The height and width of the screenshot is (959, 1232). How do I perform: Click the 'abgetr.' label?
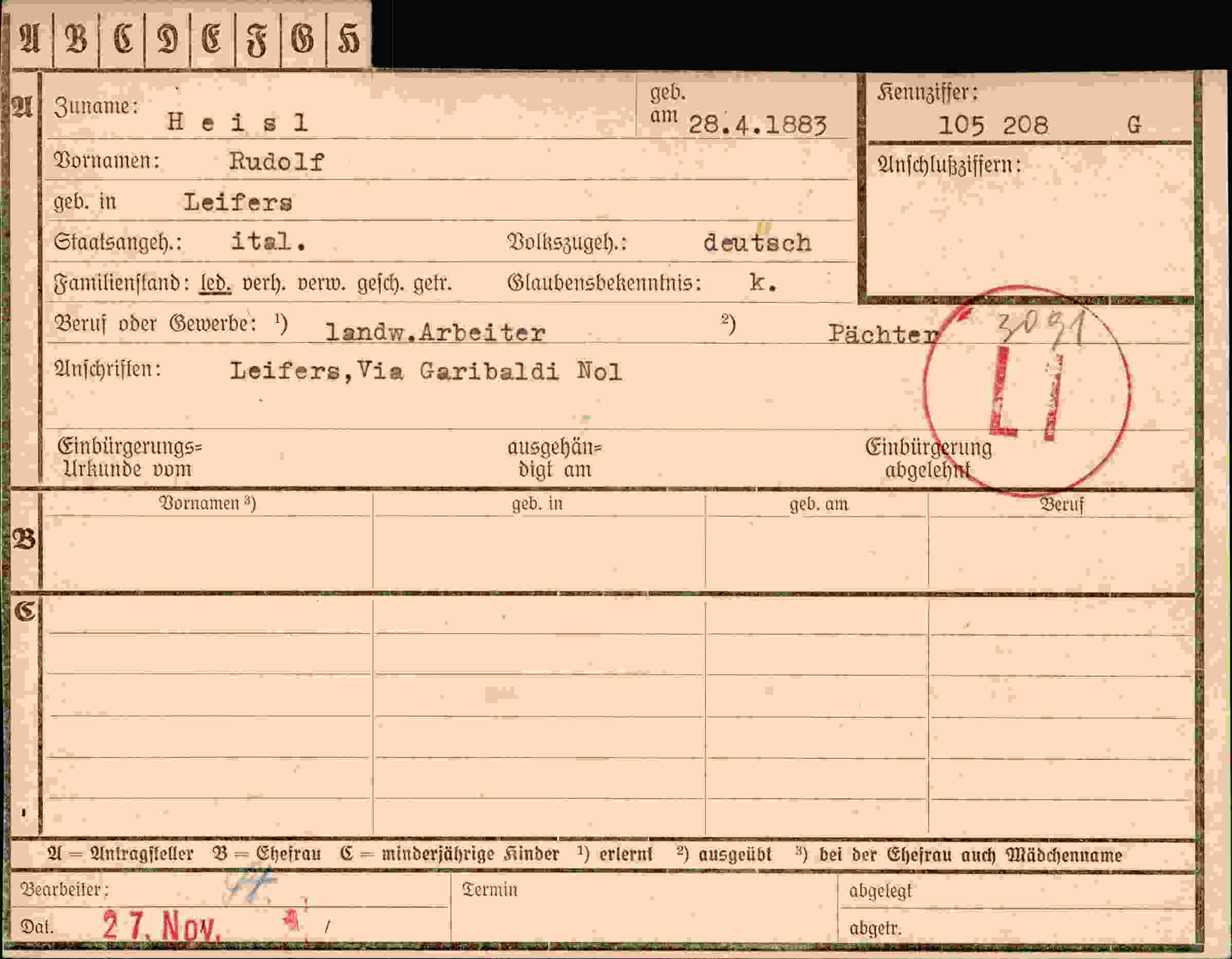pos(875,928)
